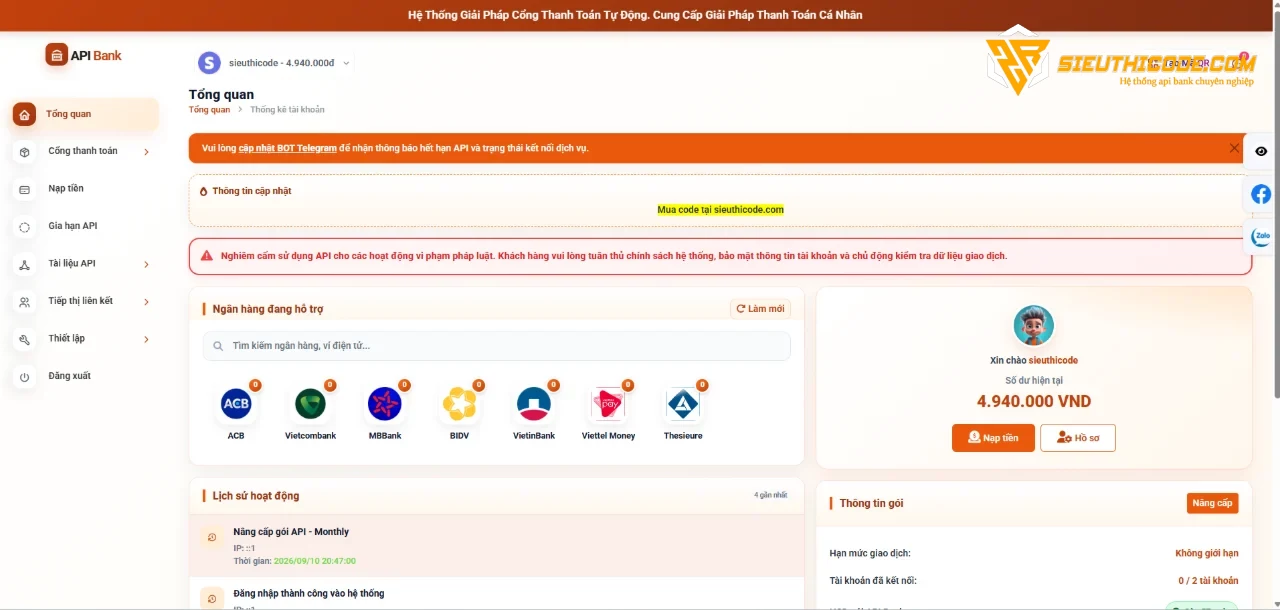Screen dimensions: 1280x610
Task: Toggle the eye visibility floating button
Action: [1261, 151]
